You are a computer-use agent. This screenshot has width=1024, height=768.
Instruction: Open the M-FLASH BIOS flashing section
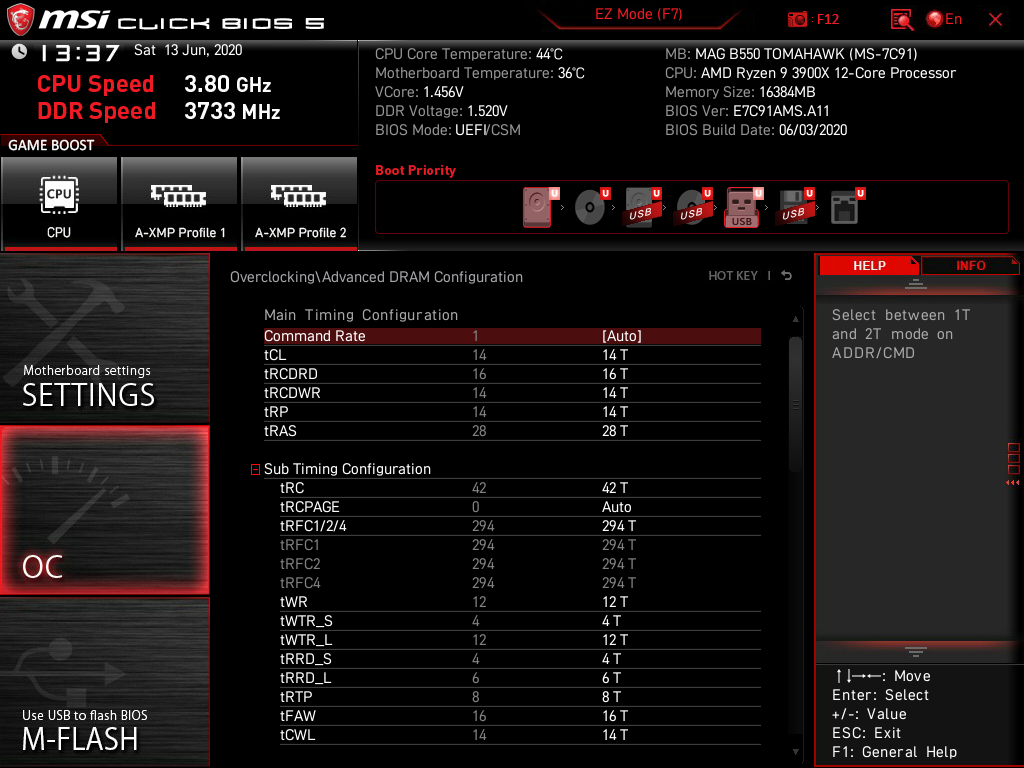click(x=104, y=682)
